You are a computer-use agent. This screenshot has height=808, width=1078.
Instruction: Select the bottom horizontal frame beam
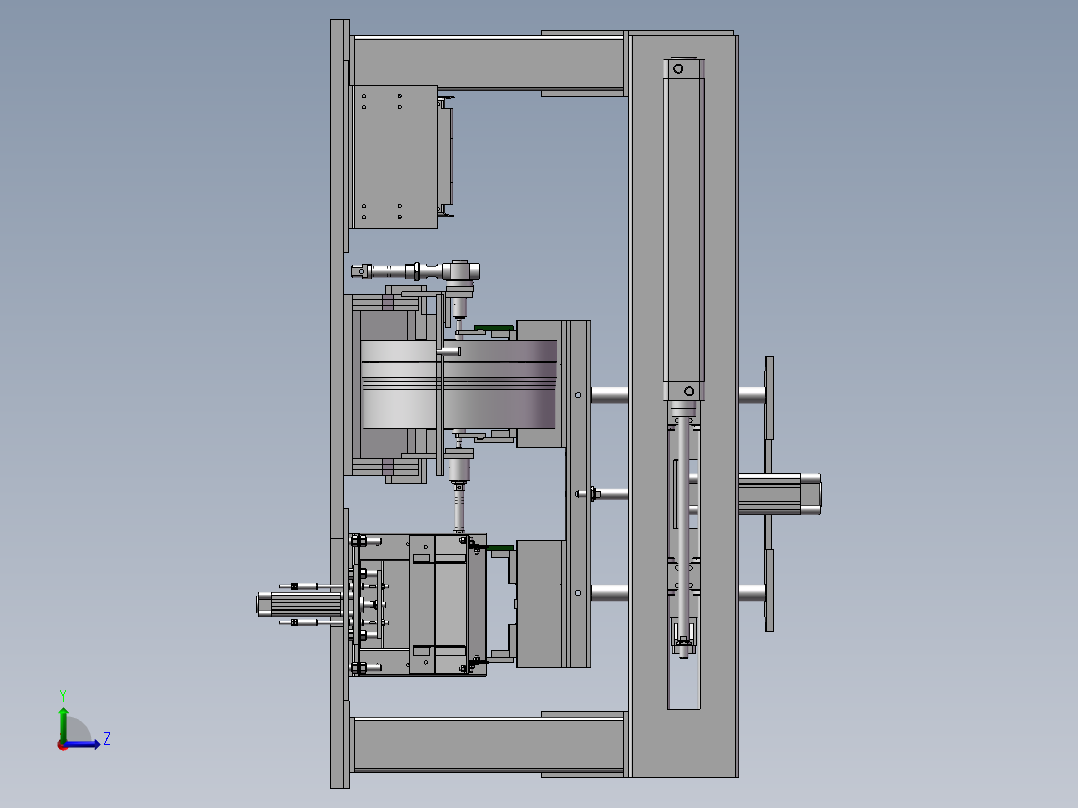point(488,745)
